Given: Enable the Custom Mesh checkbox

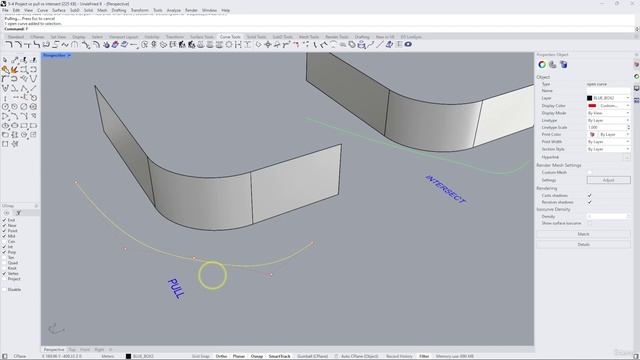Looking at the screenshot, I should tap(589, 172).
